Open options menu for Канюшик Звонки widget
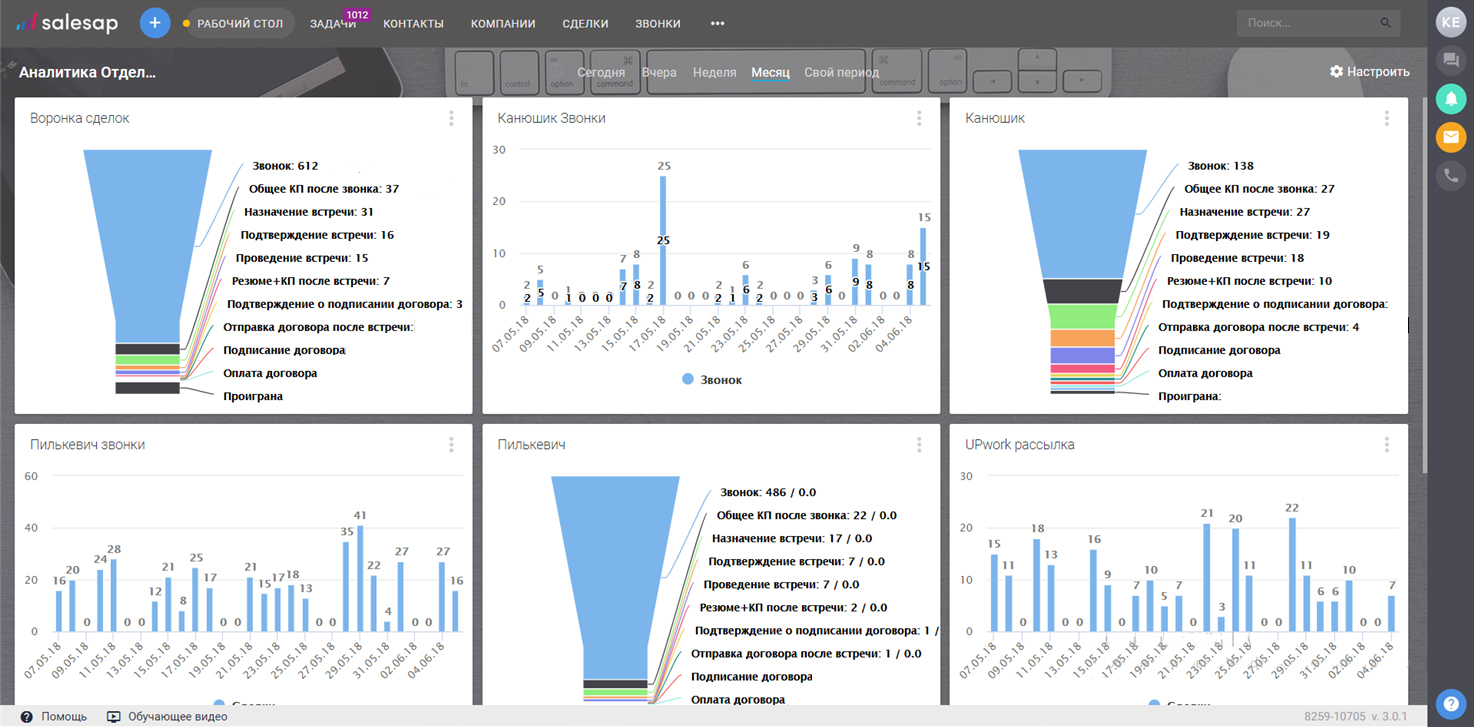 pos(919,118)
